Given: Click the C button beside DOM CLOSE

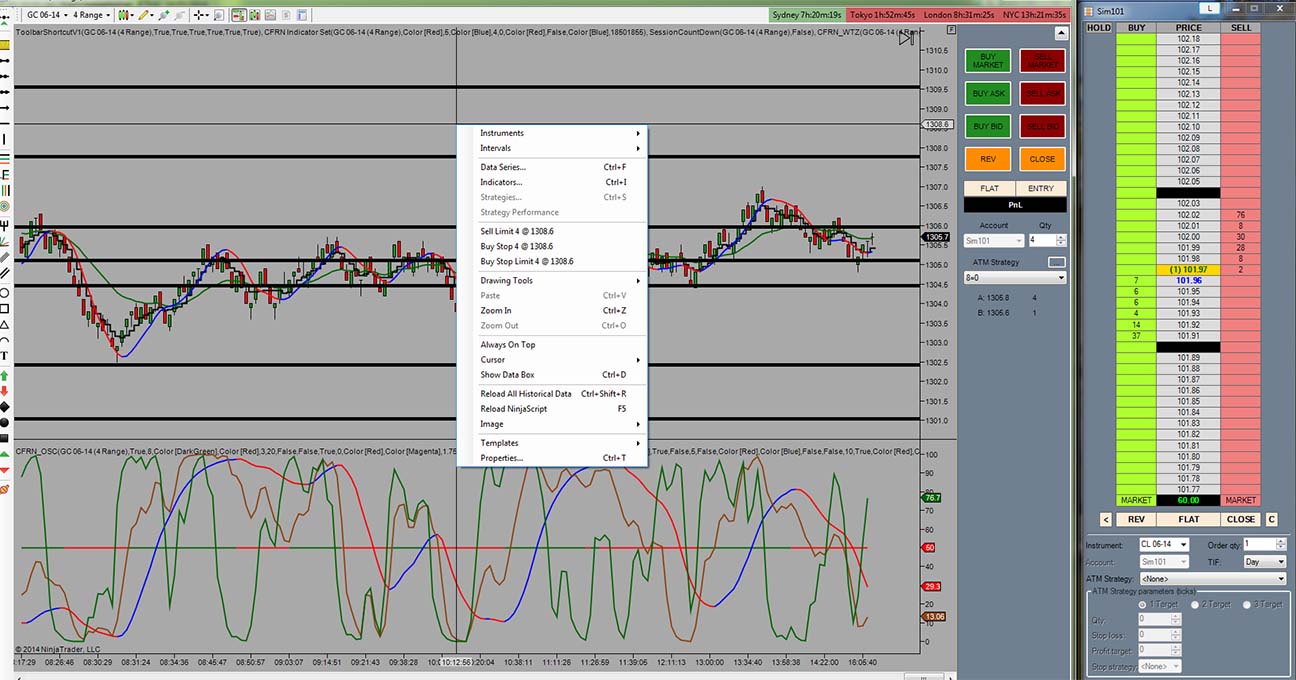Looking at the screenshot, I should click(1271, 519).
